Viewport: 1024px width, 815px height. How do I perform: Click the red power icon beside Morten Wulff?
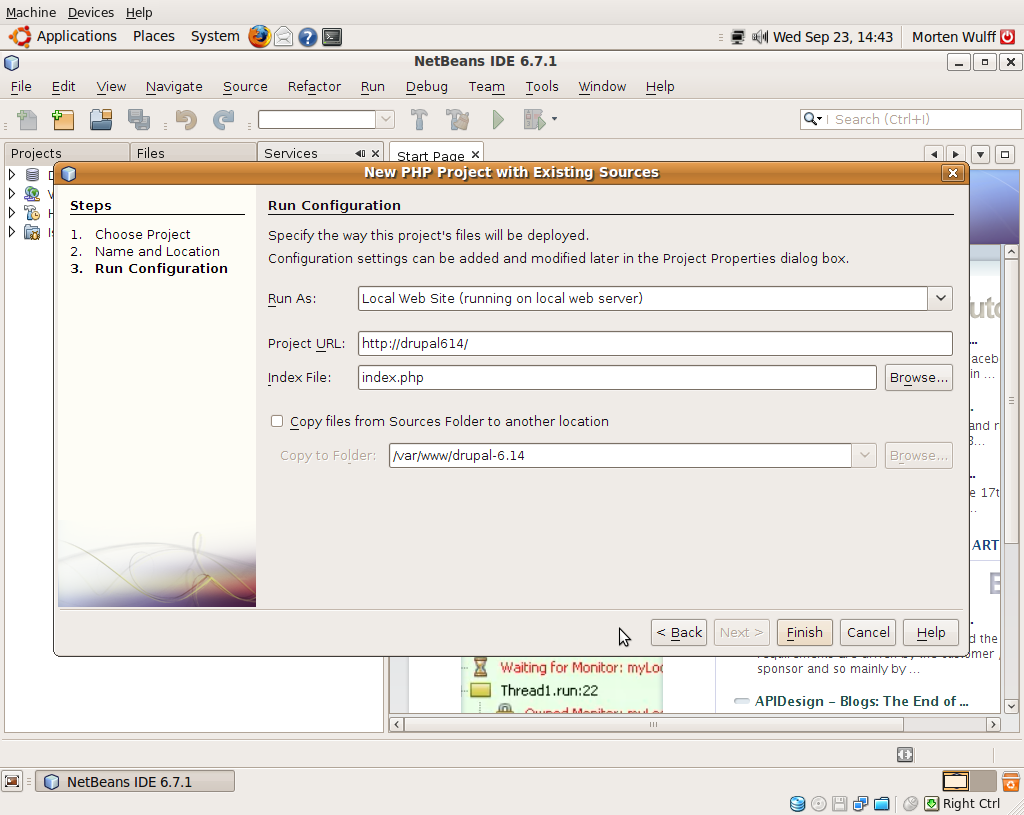1008,37
